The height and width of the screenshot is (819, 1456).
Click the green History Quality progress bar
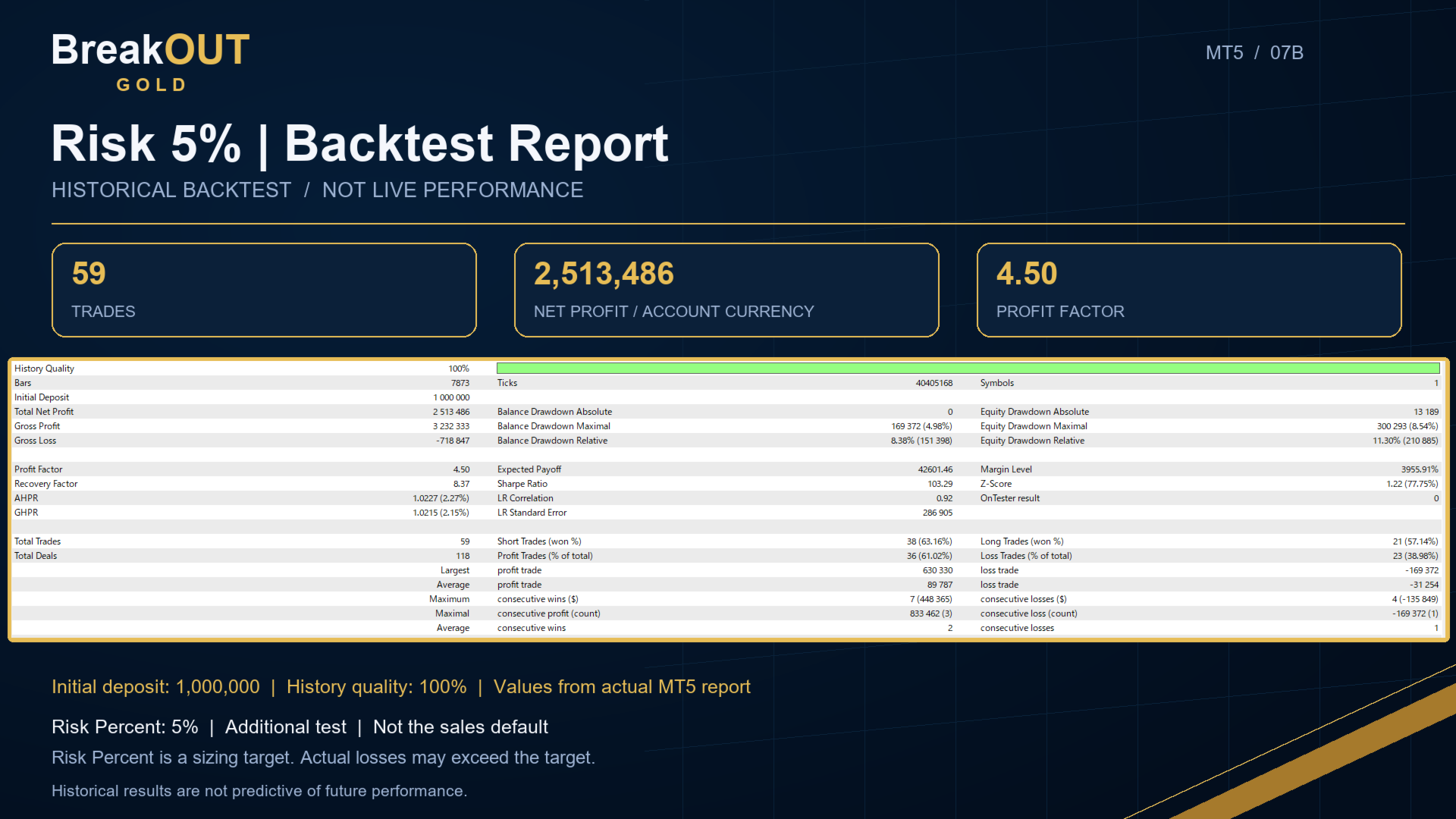968,369
